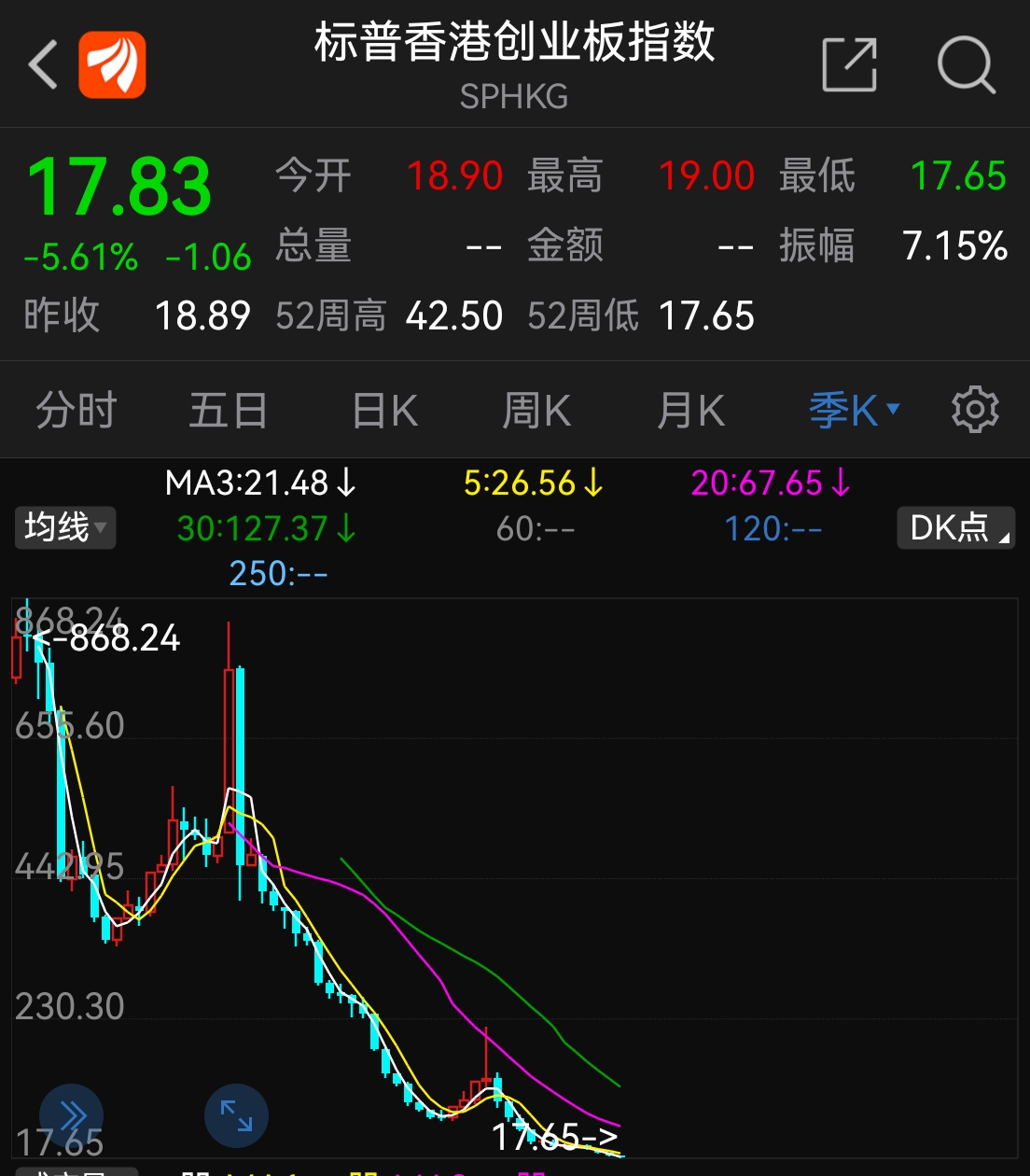This screenshot has height=1176, width=1030.
Task: Select the 月K monthly chart view
Action: pos(689,410)
